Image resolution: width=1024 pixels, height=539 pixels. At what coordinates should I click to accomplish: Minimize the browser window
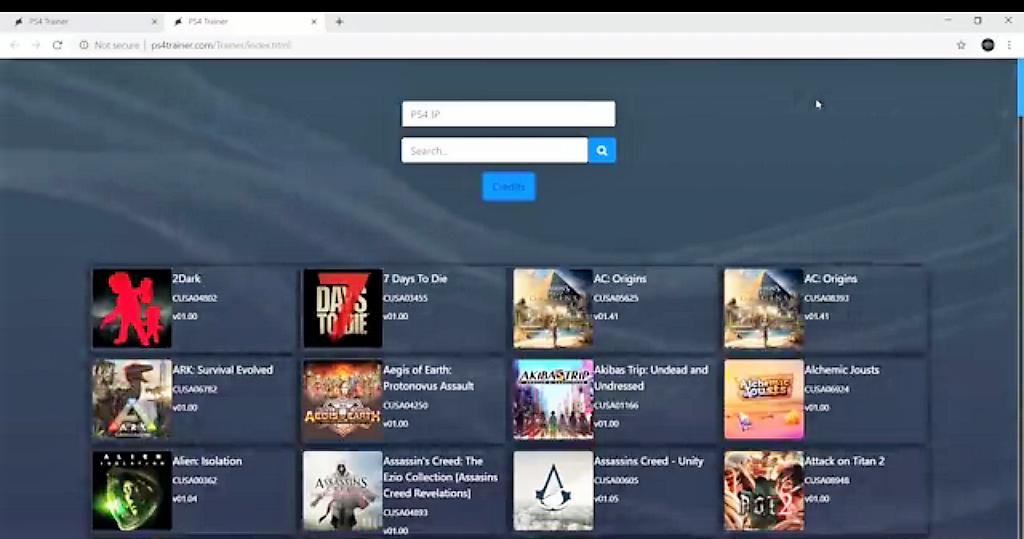[948, 21]
